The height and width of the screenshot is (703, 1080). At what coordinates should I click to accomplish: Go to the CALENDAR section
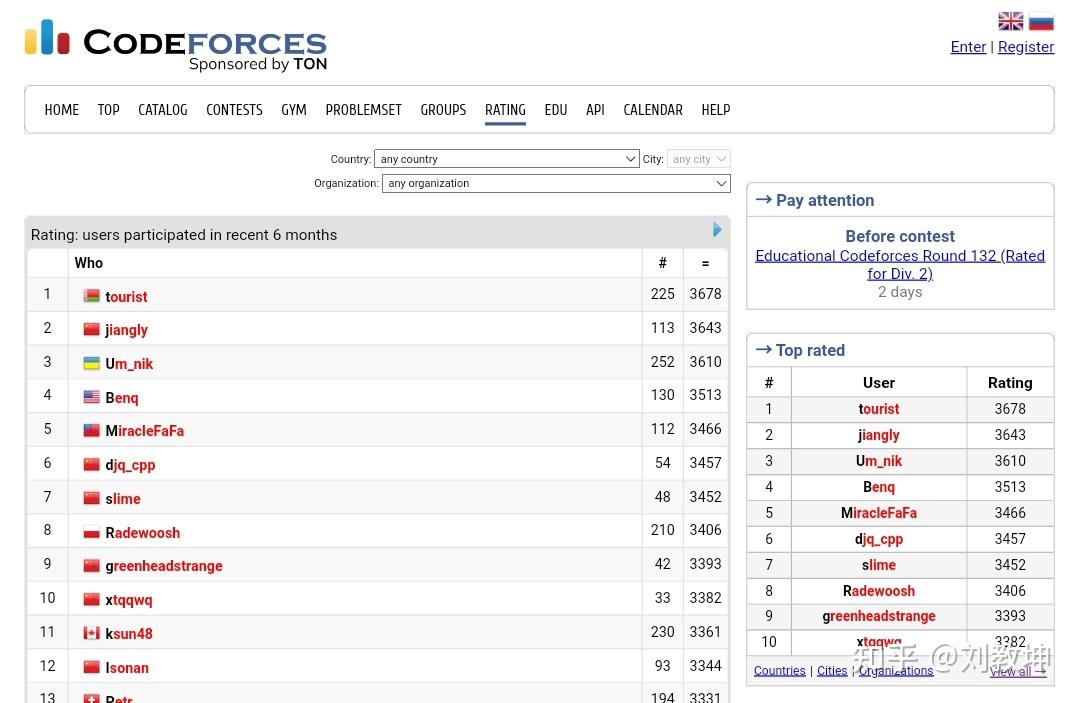click(x=652, y=110)
